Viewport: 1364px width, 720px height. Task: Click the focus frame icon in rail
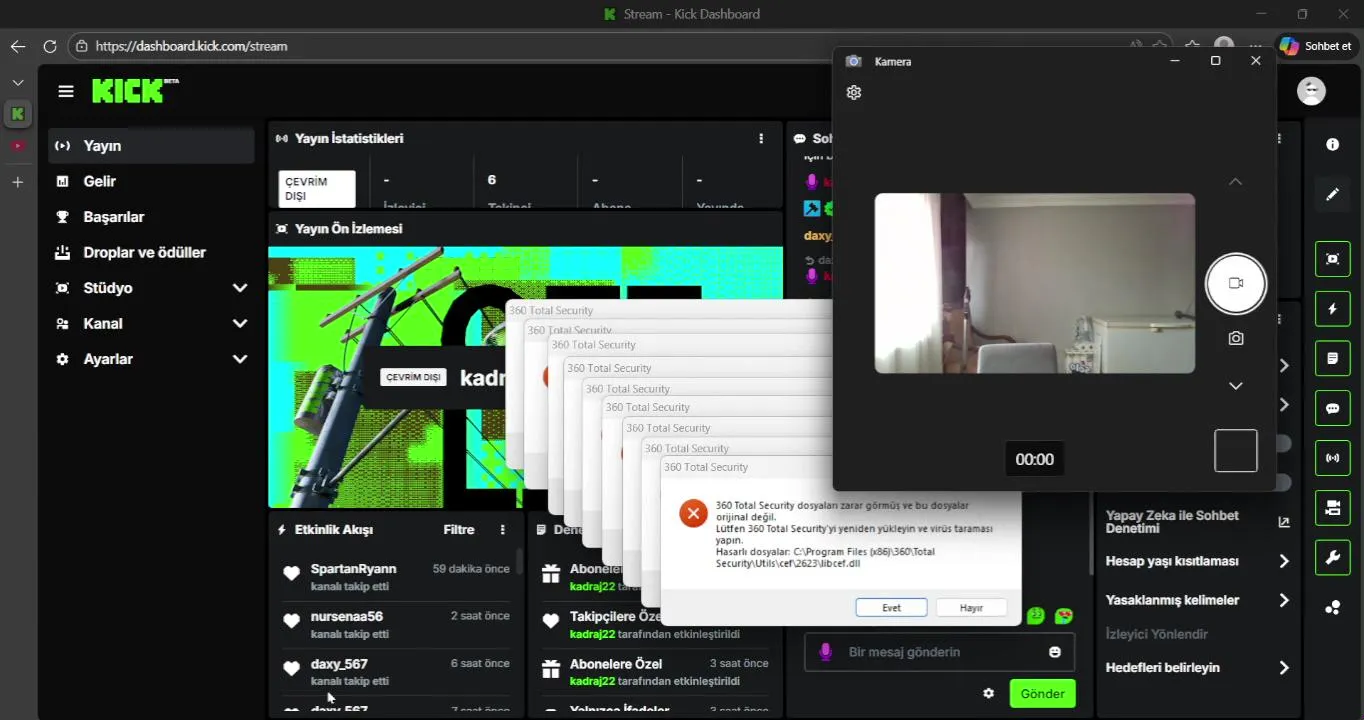pyautogui.click(x=1332, y=259)
